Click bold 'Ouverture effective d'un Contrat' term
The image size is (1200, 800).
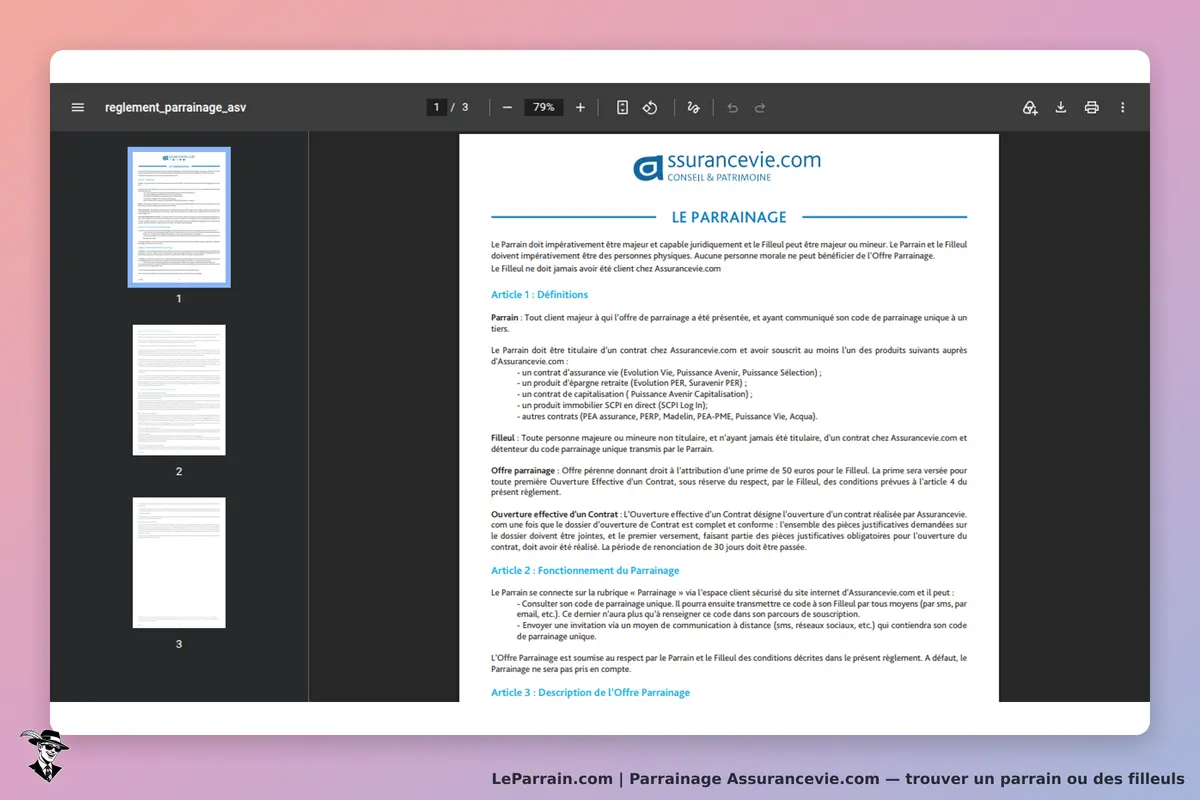[554, 514]
